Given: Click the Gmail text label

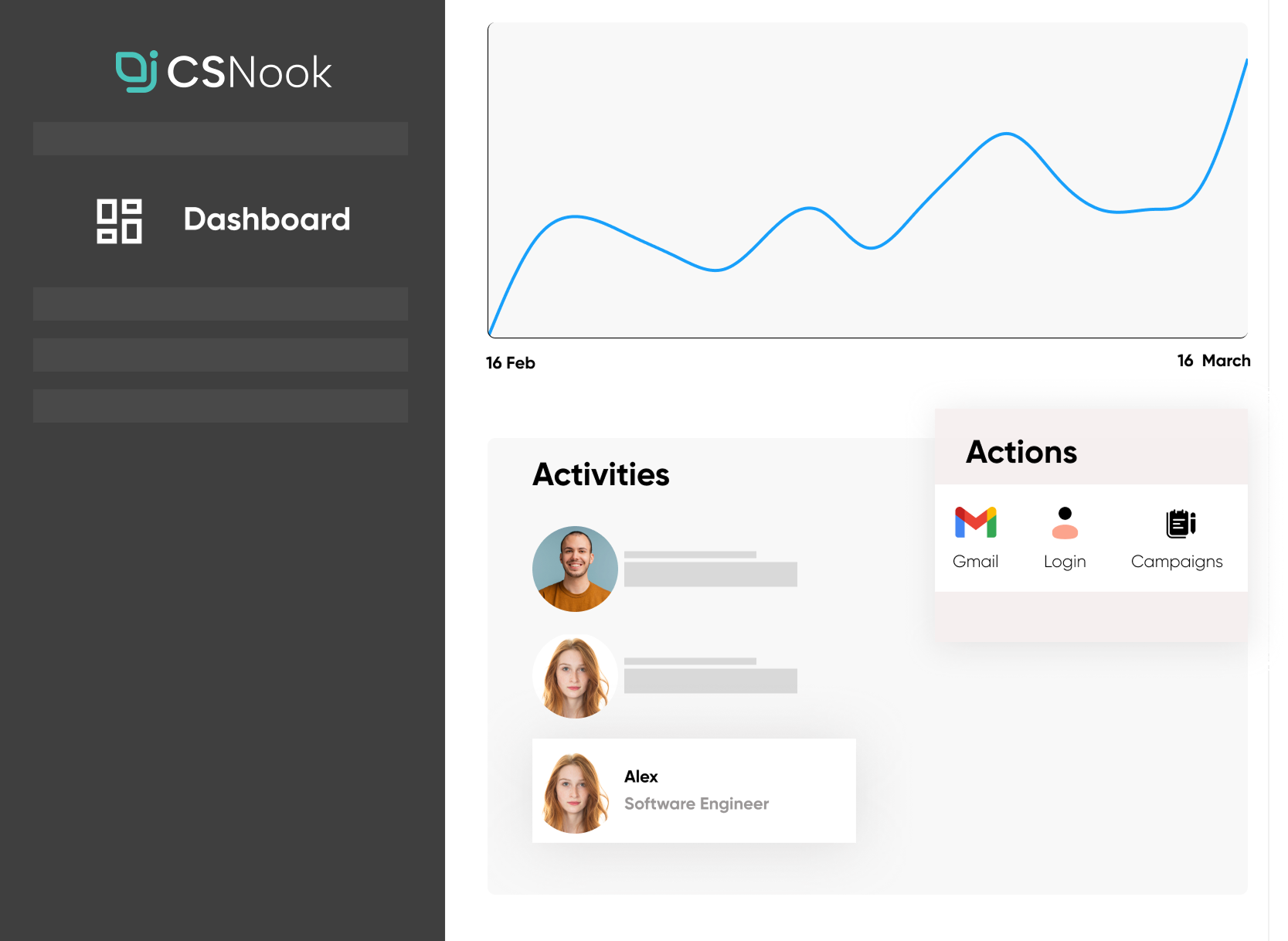Looking at the screenshot, I should pyautogui.click(x=975, y=562).
